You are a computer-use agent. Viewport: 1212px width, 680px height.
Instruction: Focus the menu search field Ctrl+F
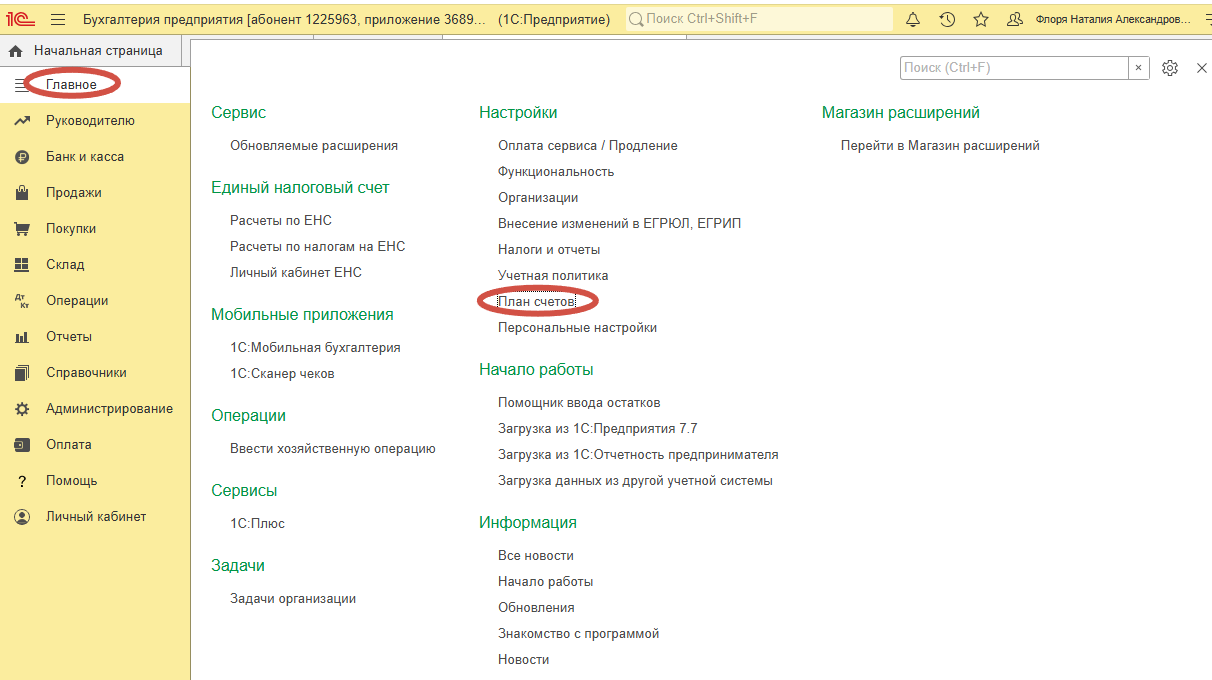click(1013, 68)
